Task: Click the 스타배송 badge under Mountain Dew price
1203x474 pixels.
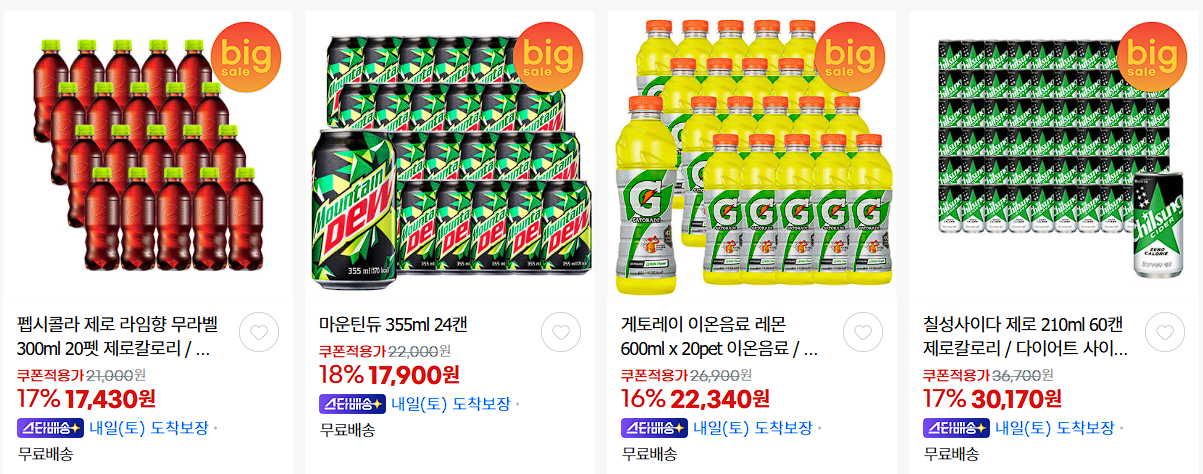Action: [352, 404]
